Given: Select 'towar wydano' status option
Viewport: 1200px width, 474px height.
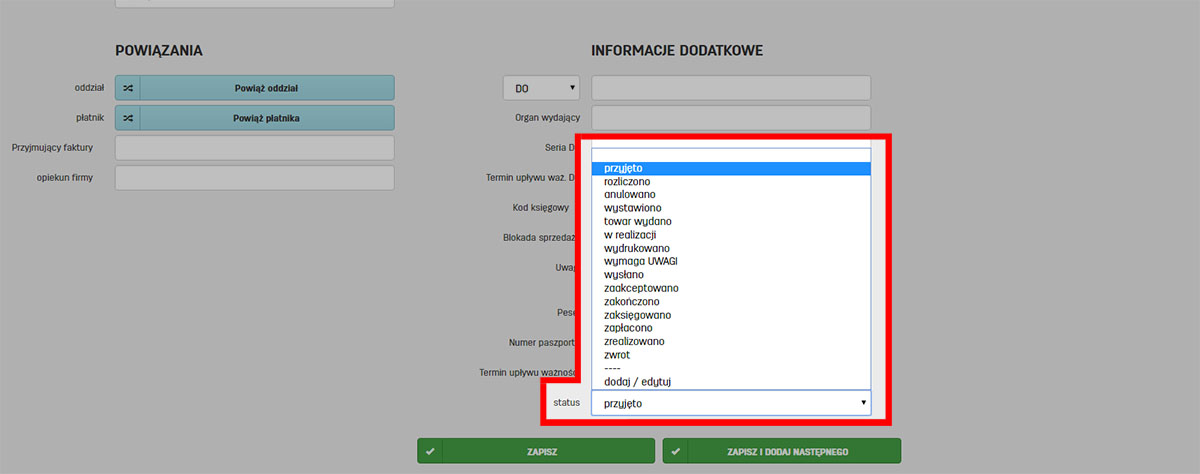Looking at the screenshot, I should [x=638, y=221].
